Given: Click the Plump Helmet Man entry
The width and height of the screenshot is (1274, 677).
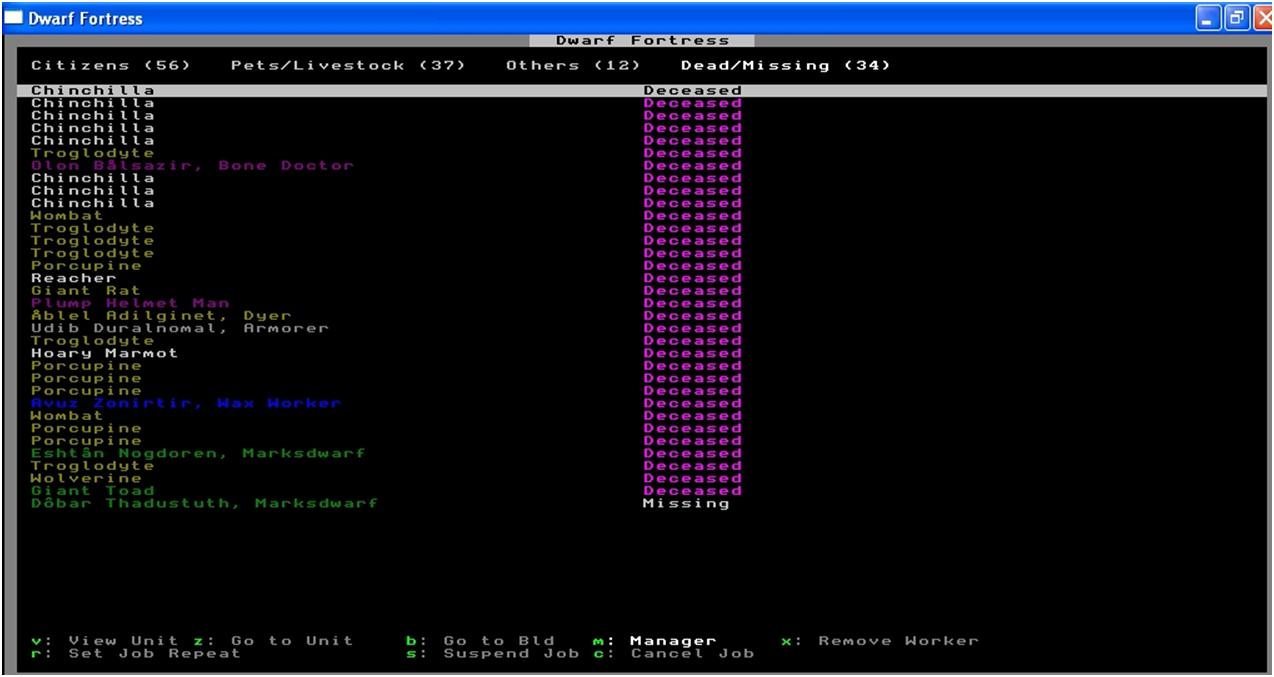Looking at the screenshot, I should click(130, 303).
